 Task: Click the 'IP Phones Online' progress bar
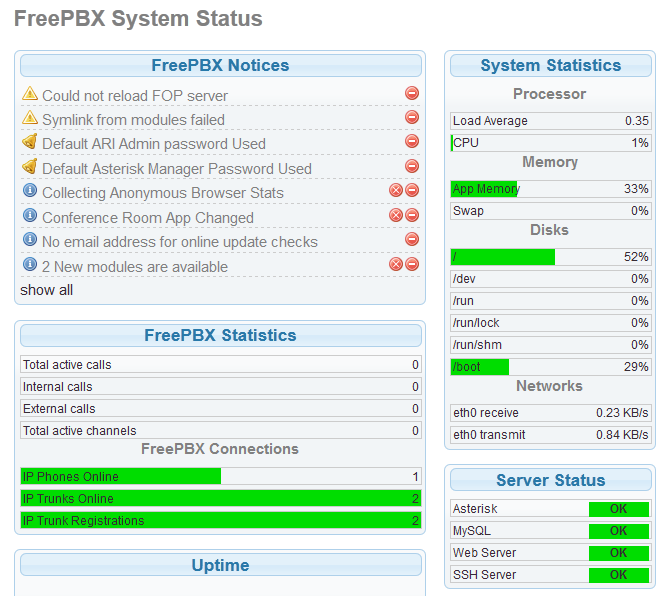pos(221,476)
